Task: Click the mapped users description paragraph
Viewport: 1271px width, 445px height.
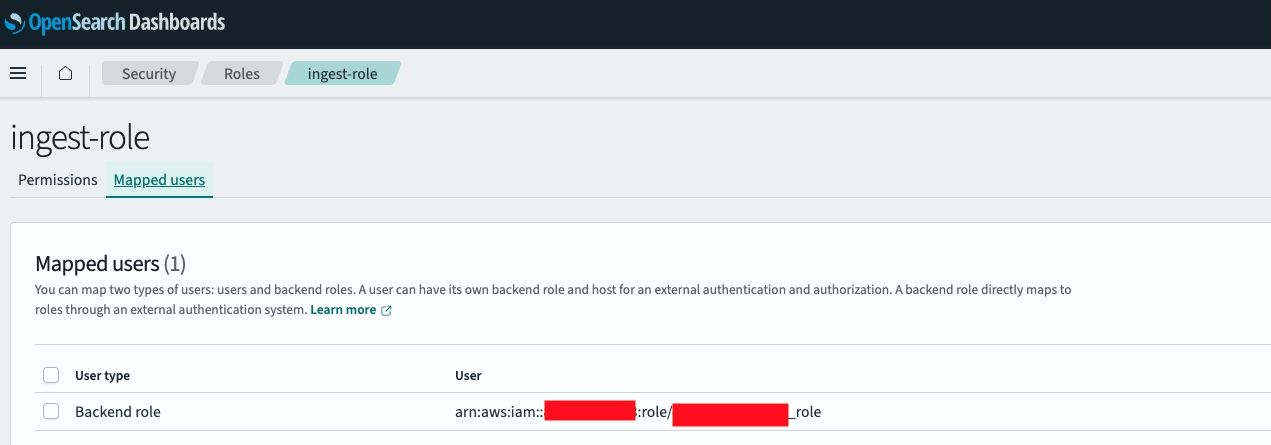Action: pos(553,300)
